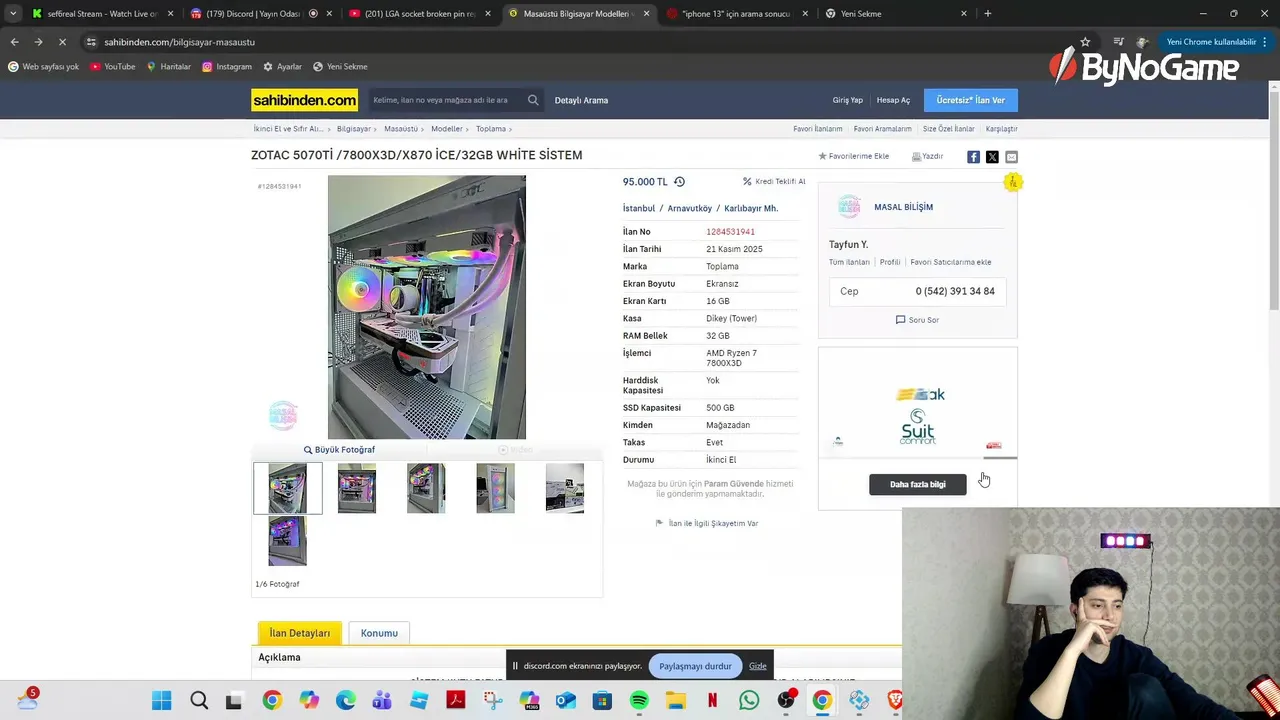Click Favori Satıcılarıma ekle
This screenshot has height=720, width=1280.
point(951,262)
